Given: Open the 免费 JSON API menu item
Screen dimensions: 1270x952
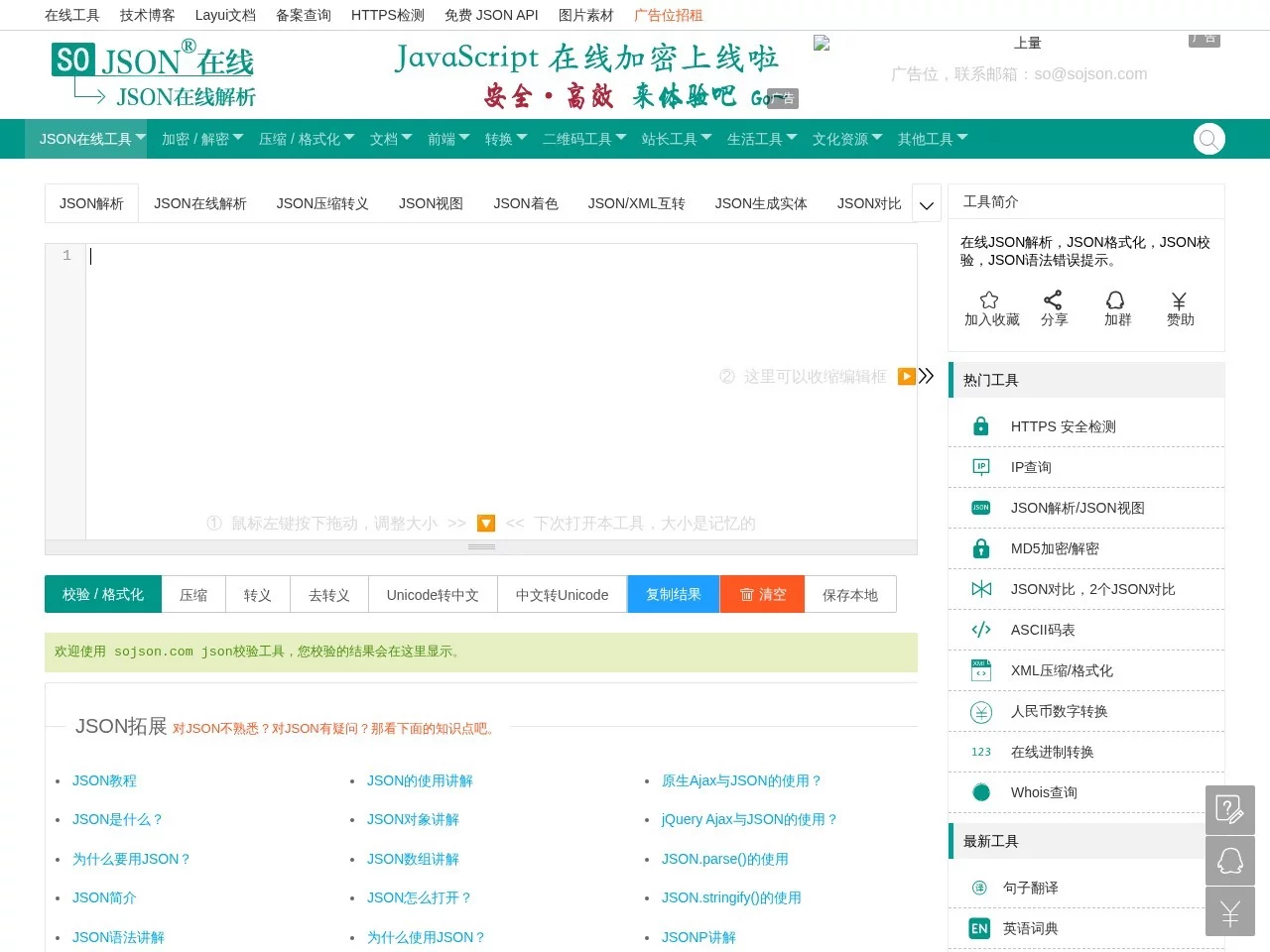Looking at the screenshot, I should pos(491,15).
